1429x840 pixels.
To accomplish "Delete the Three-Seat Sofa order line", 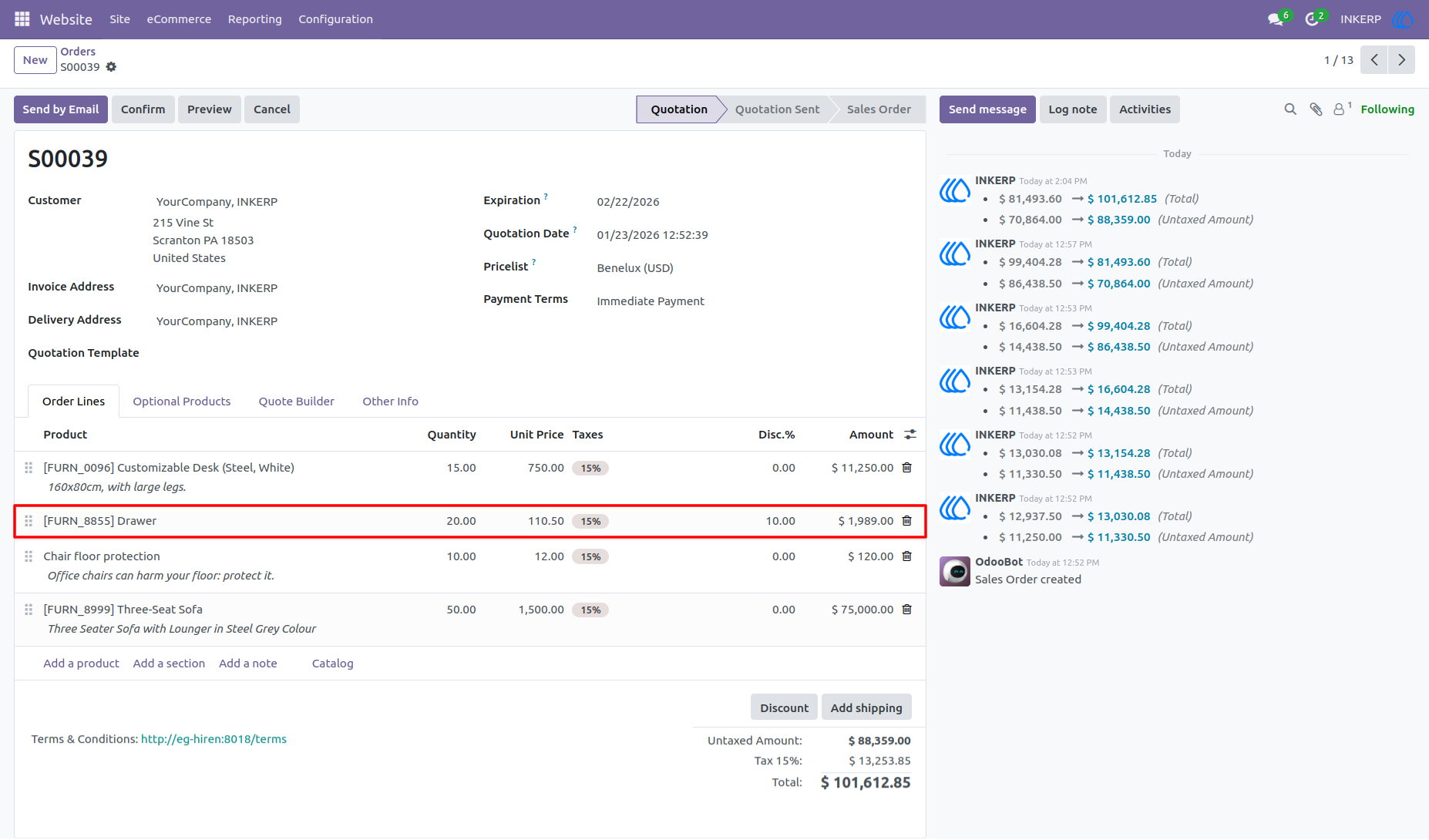I will pos(907,610).
